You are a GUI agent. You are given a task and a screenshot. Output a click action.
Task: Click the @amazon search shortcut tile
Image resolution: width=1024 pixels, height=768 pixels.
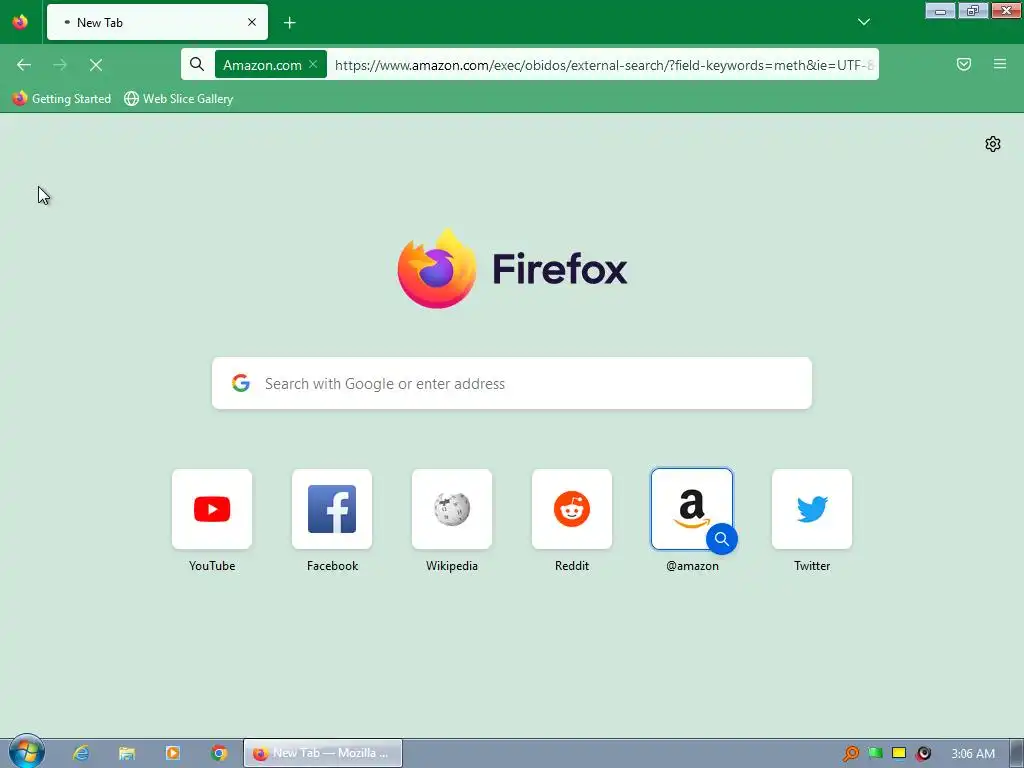(x=692, y=509)
